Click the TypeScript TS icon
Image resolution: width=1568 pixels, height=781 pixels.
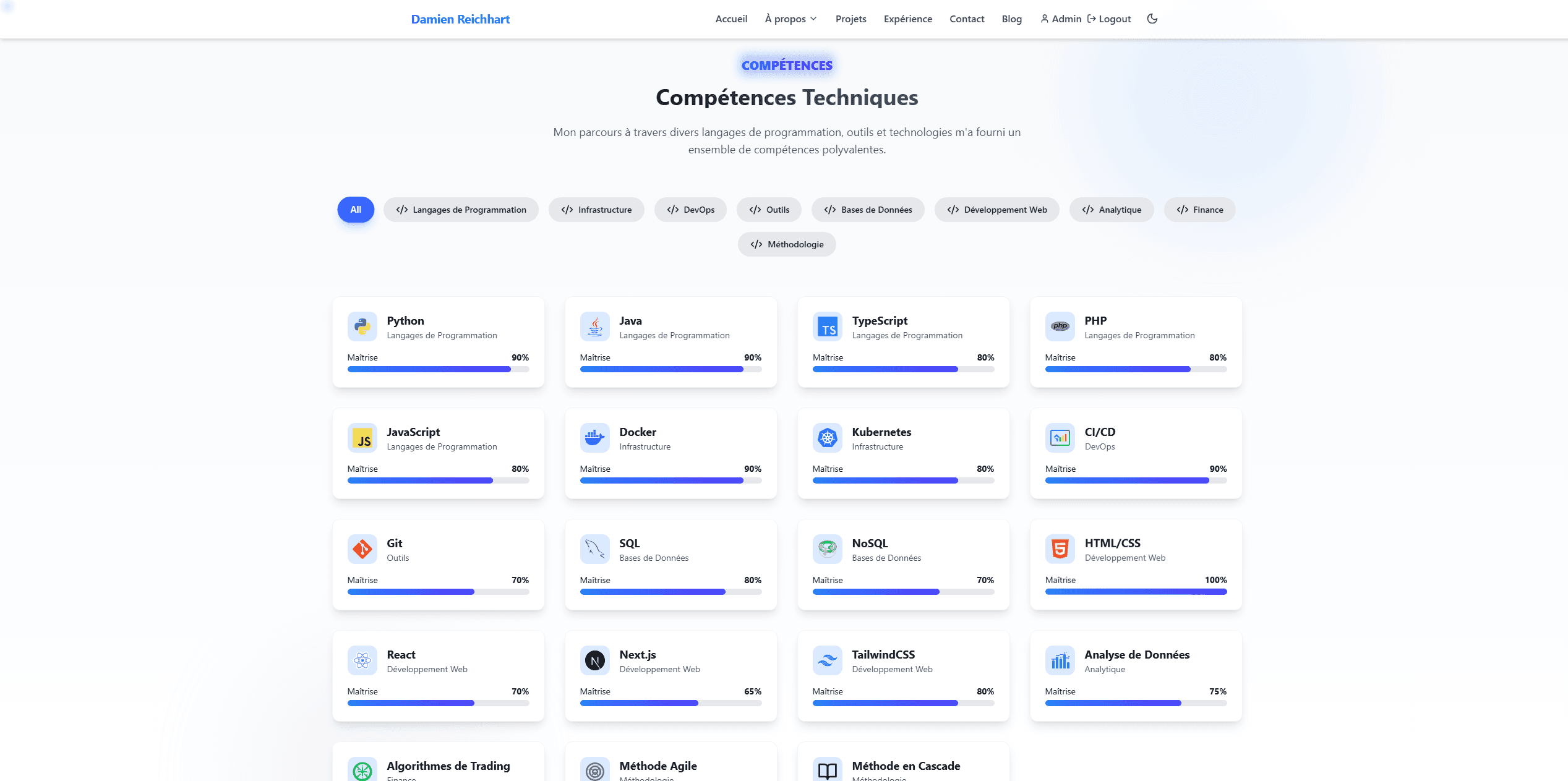tap(827, 326)
